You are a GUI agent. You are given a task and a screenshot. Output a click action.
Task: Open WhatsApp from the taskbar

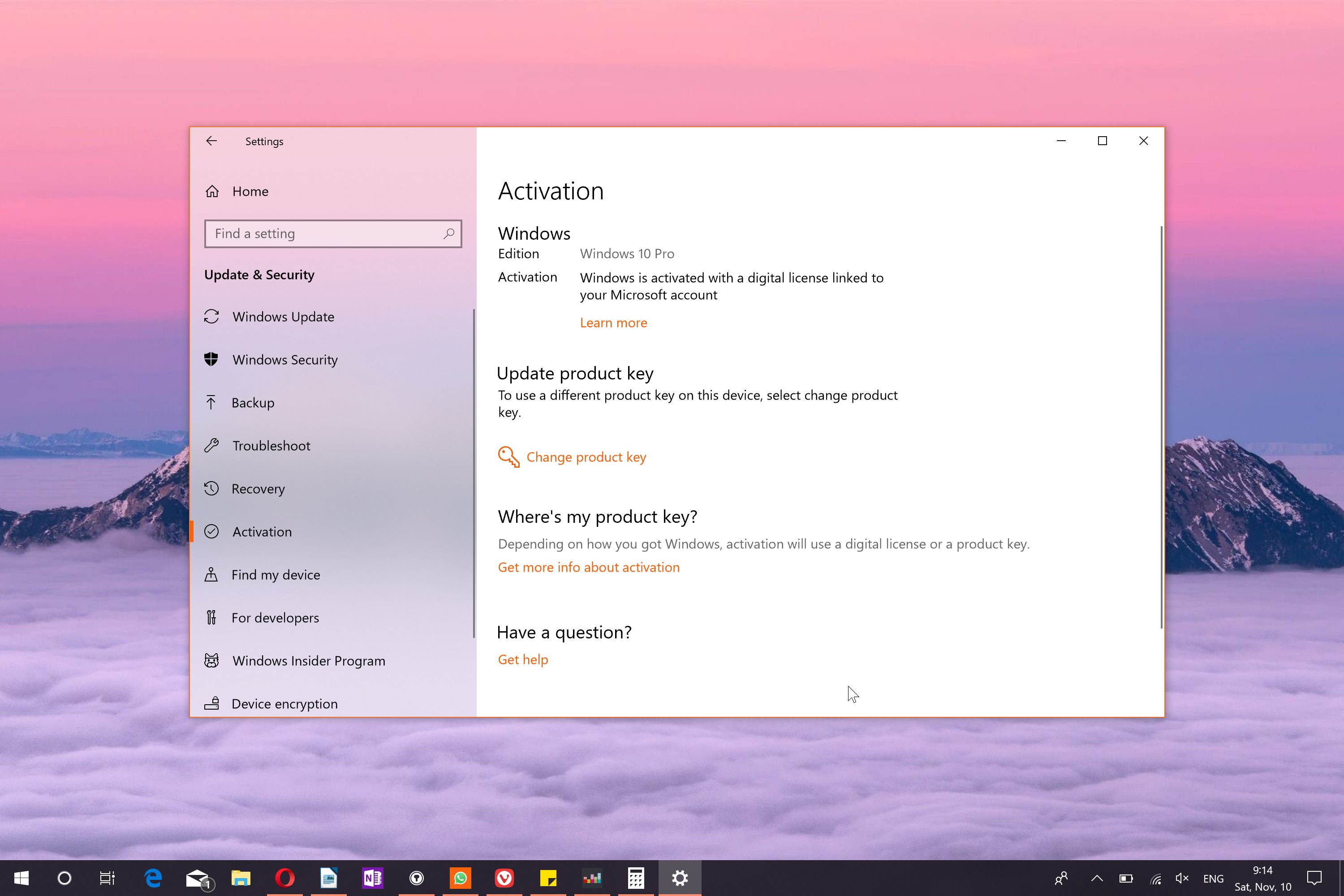[461, 878]
